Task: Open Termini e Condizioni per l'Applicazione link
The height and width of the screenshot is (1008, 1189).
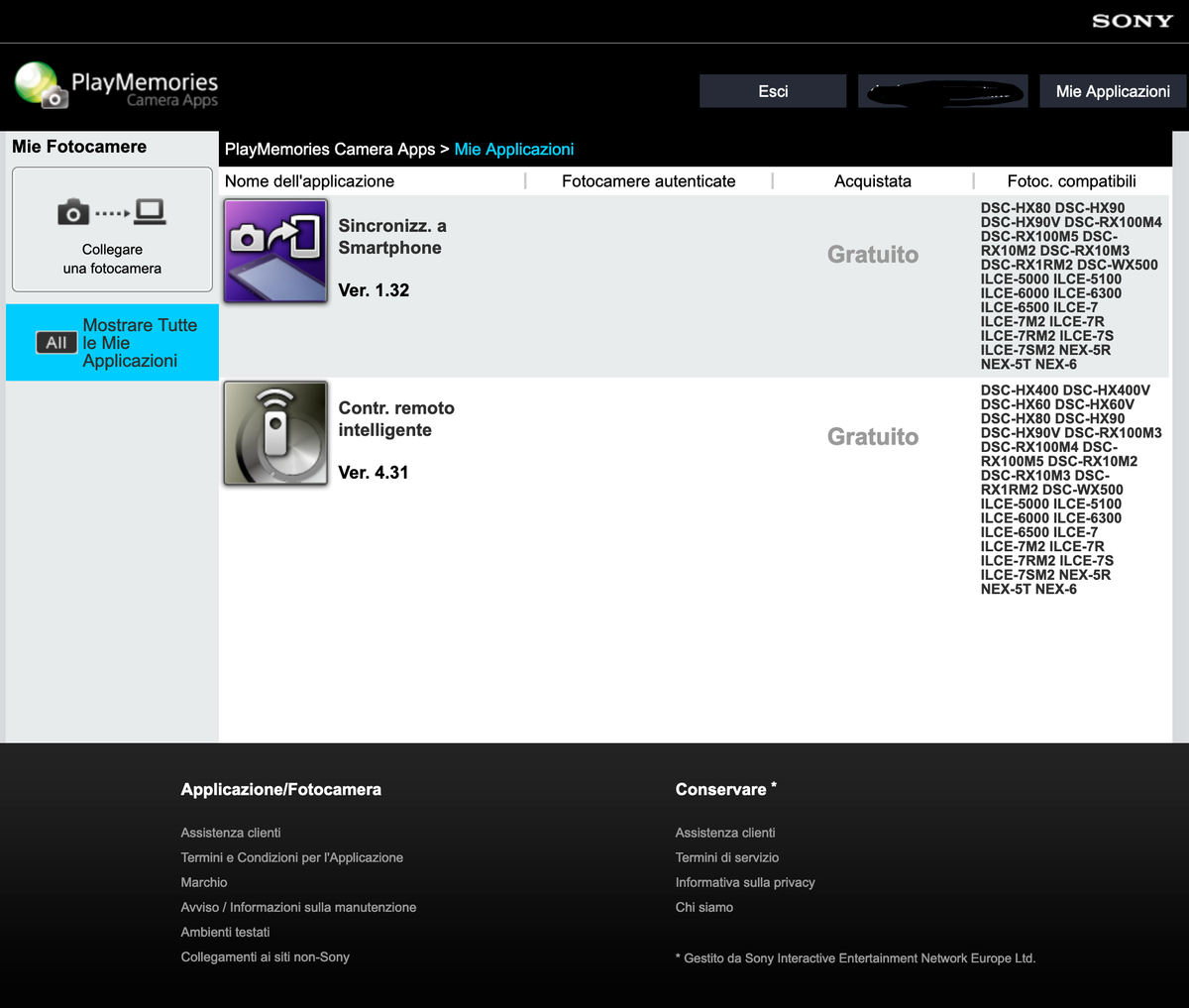Action: tap(291, 857)
